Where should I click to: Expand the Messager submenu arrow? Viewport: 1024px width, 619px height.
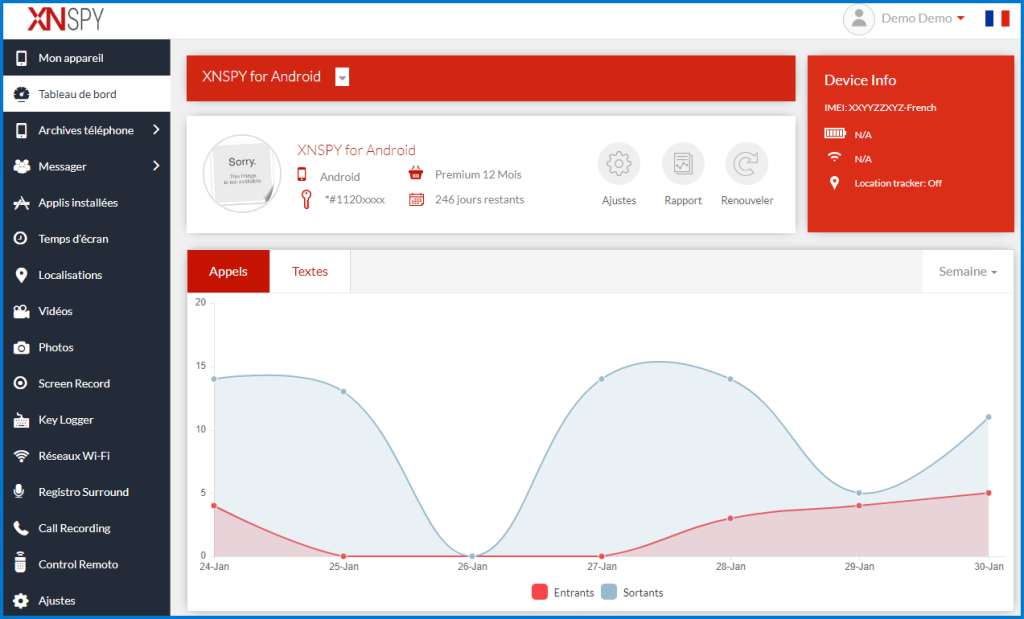[156, 166]
